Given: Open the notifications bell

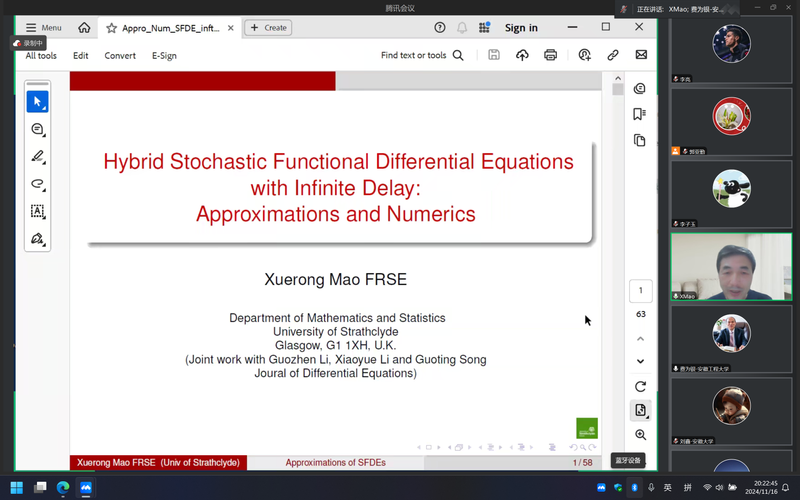Looking at the screenshot, I should point(462,28).
